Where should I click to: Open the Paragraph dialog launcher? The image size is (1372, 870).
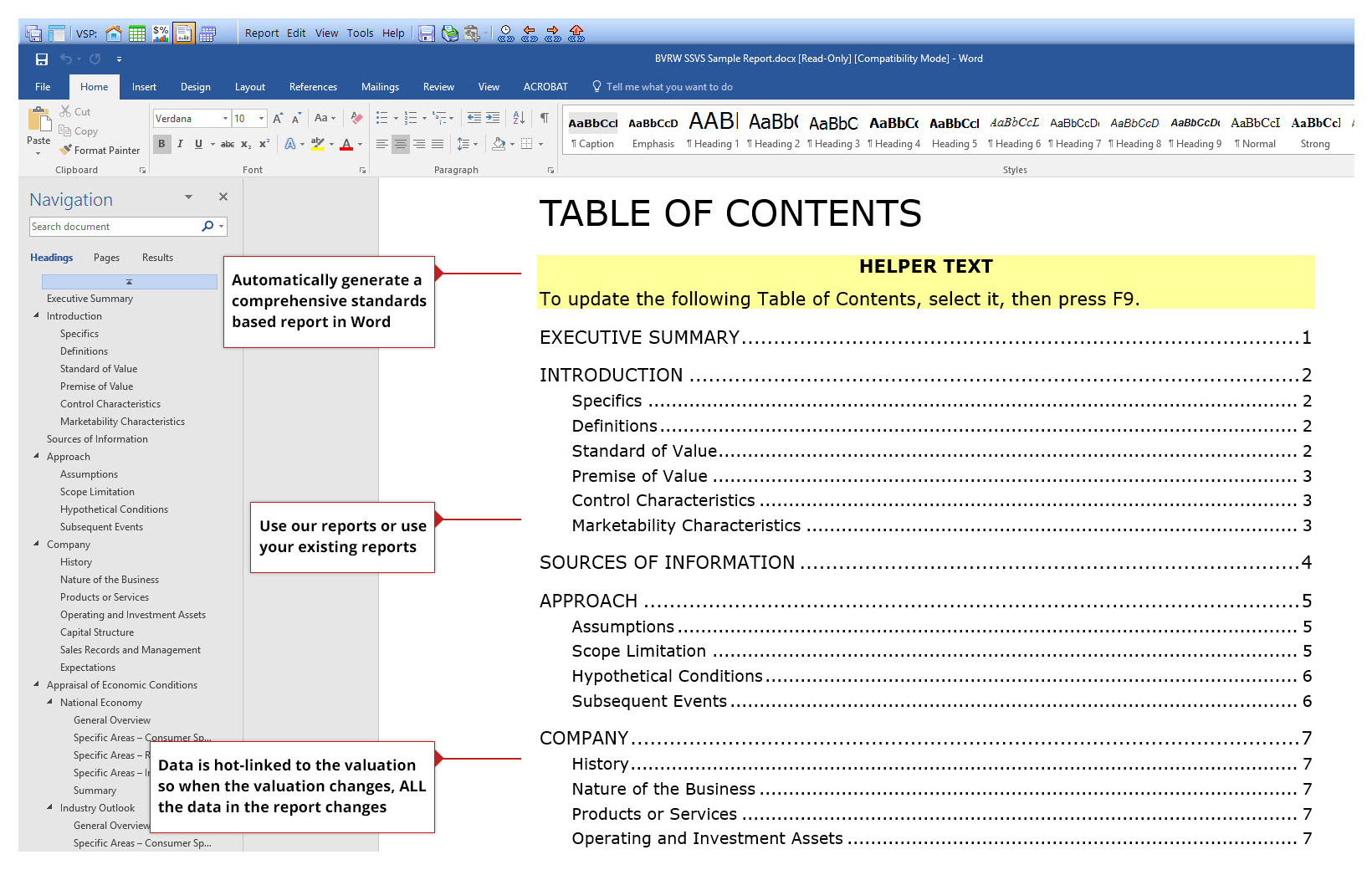[x=550, y=170]
